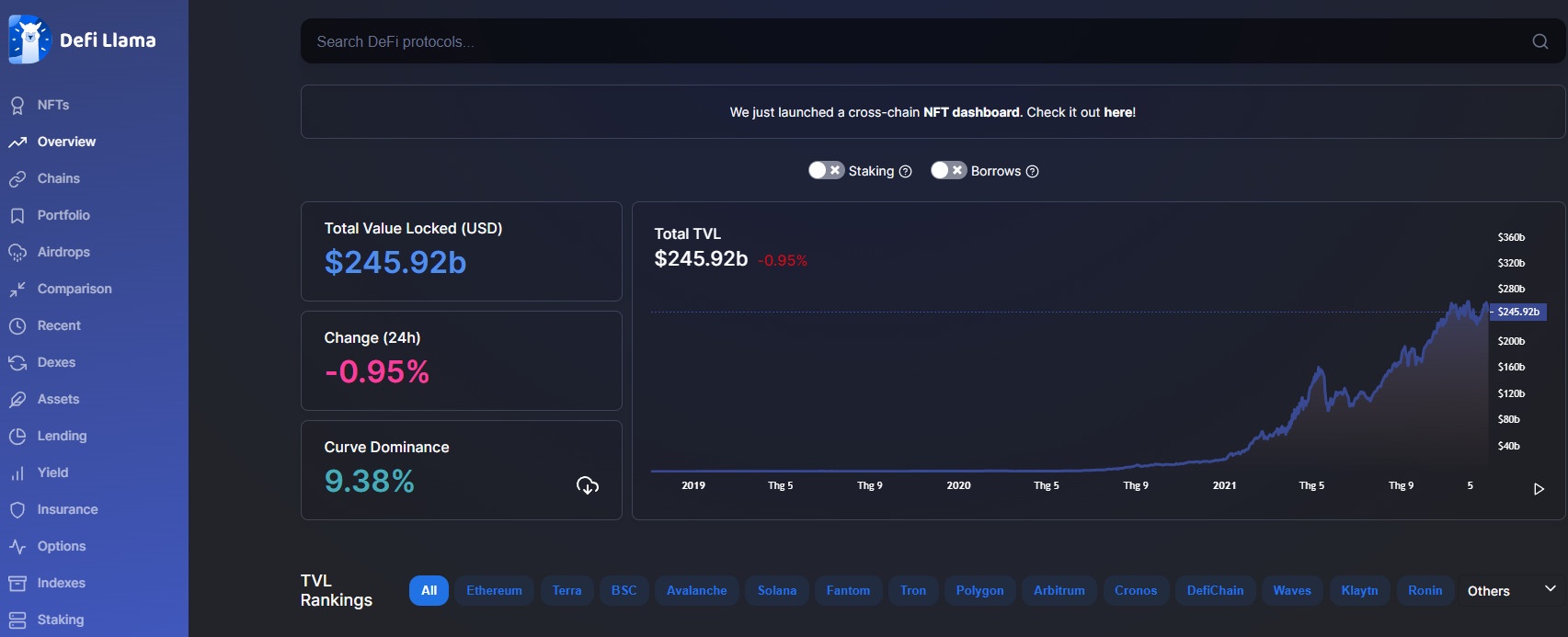
Task: Enable the Staking toggle
Action: click(826, 171)
